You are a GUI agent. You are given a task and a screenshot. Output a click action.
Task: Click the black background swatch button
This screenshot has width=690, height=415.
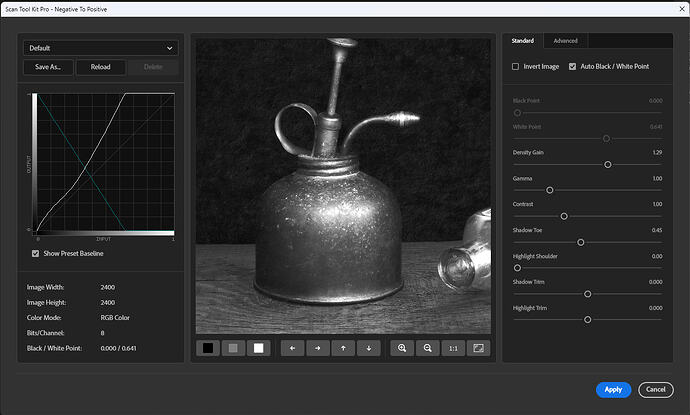point(208,348)
